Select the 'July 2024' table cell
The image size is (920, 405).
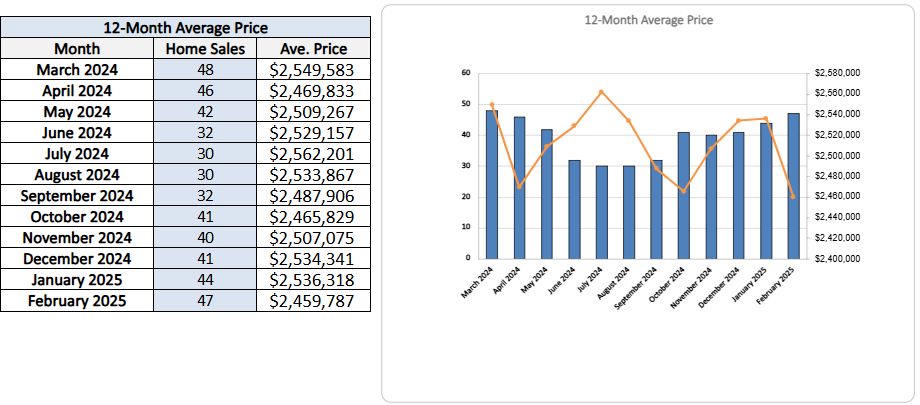[77, 154]
